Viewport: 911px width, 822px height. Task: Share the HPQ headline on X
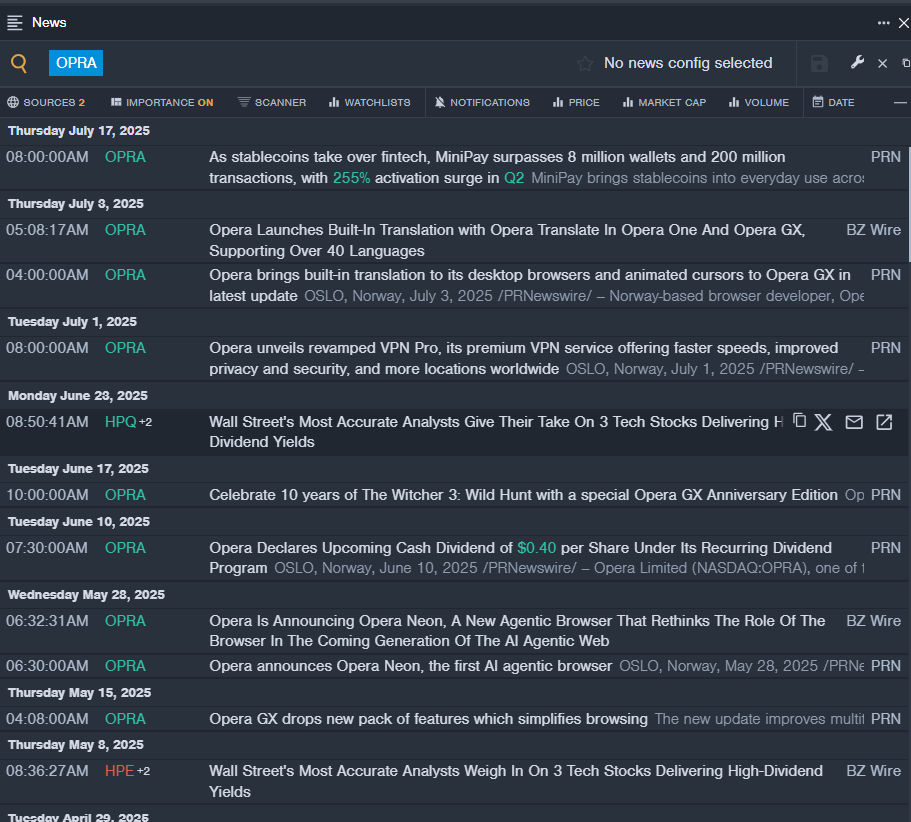[823, 422]
